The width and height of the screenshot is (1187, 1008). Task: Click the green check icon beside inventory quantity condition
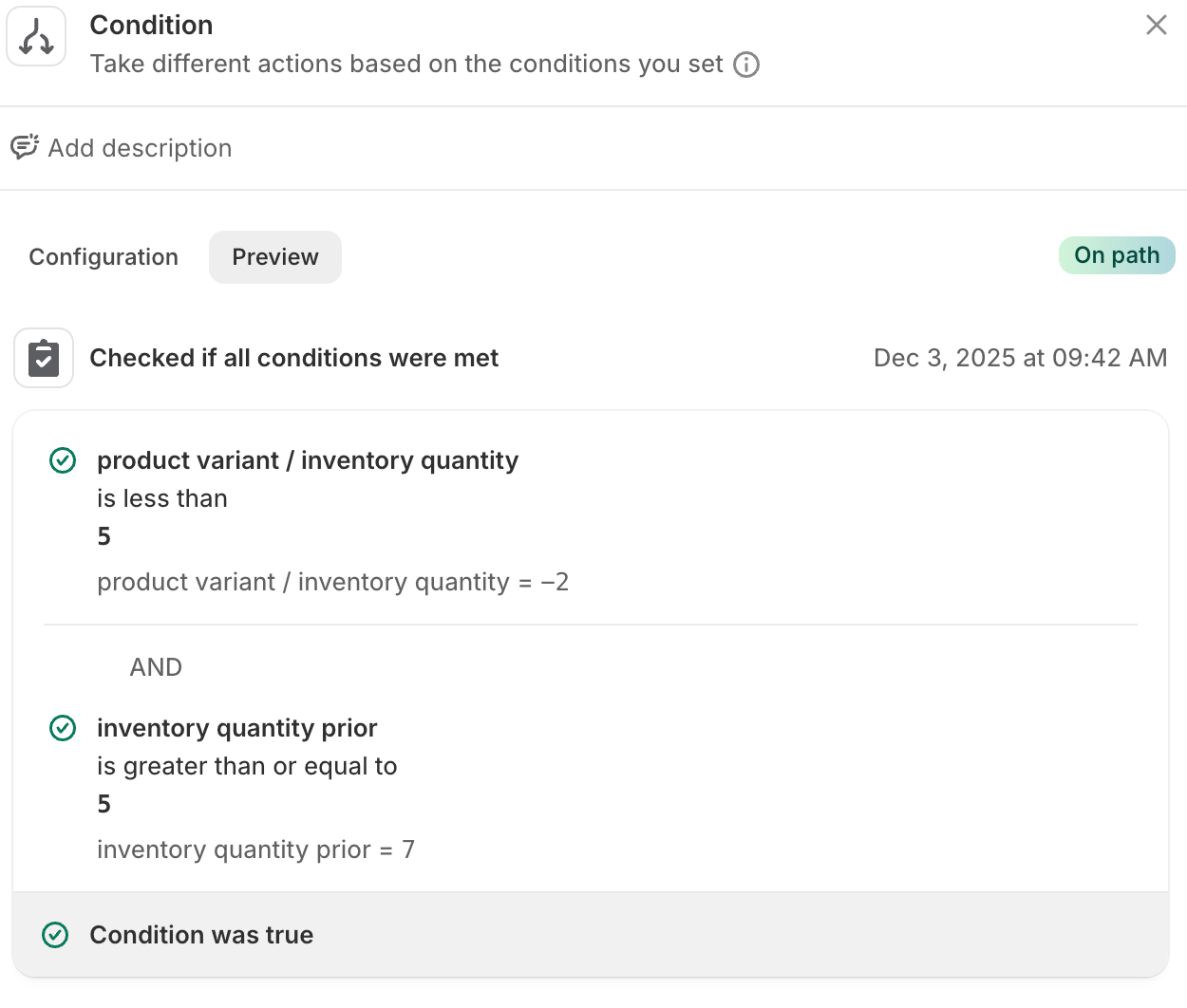pyautogui.click(x=62, y=460)
